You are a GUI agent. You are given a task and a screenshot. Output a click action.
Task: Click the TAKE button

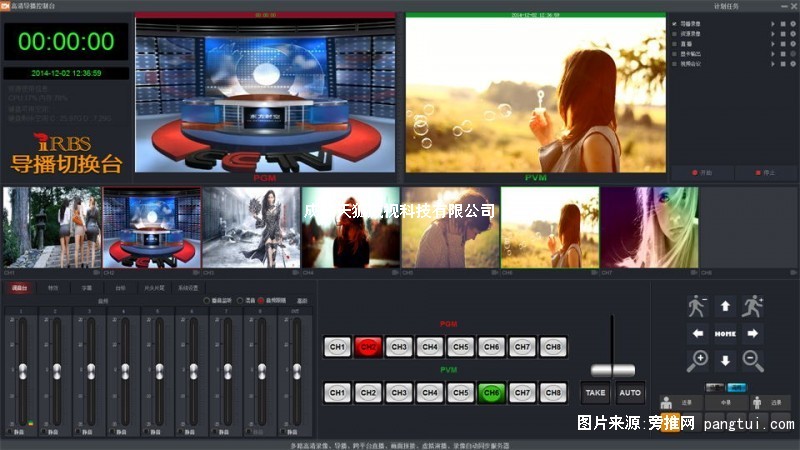pos(595,393)
